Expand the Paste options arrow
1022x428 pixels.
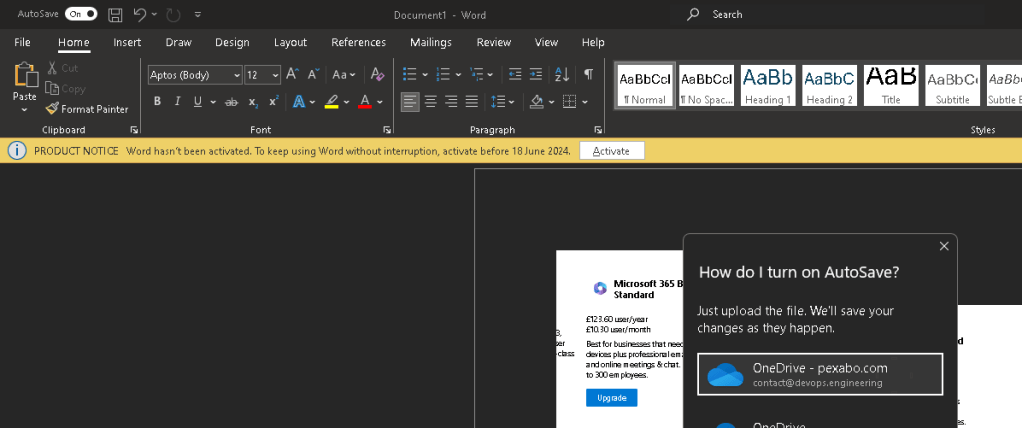(25, 109)
